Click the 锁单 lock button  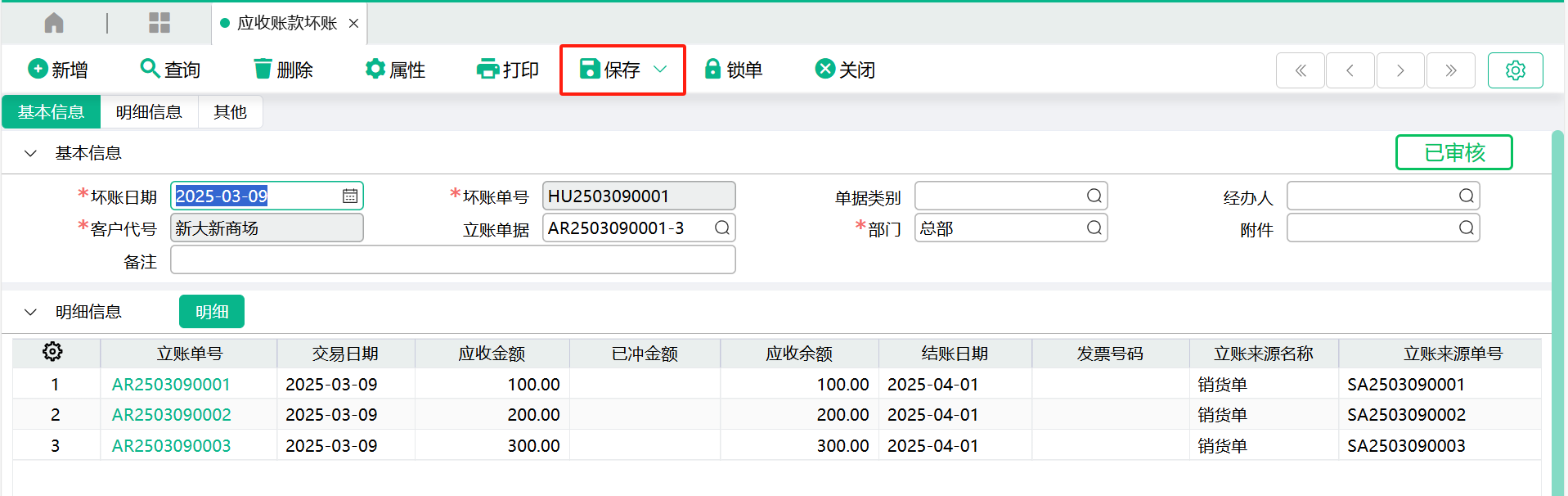(x=734, y=70)
